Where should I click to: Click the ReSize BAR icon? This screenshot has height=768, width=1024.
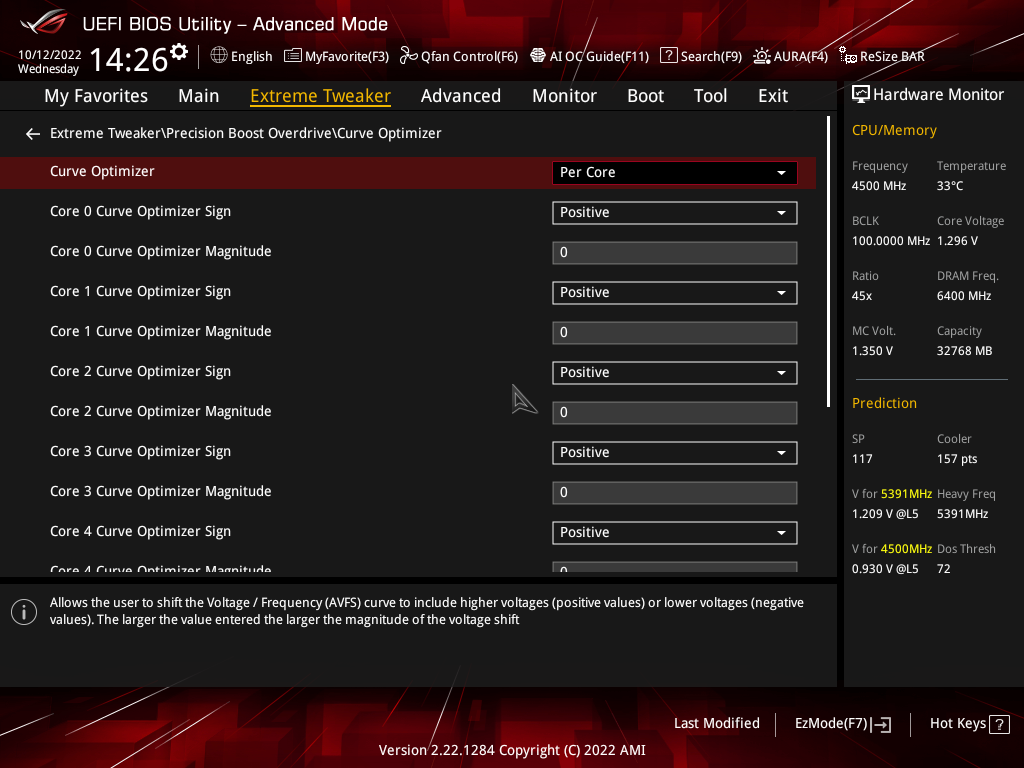848,56
